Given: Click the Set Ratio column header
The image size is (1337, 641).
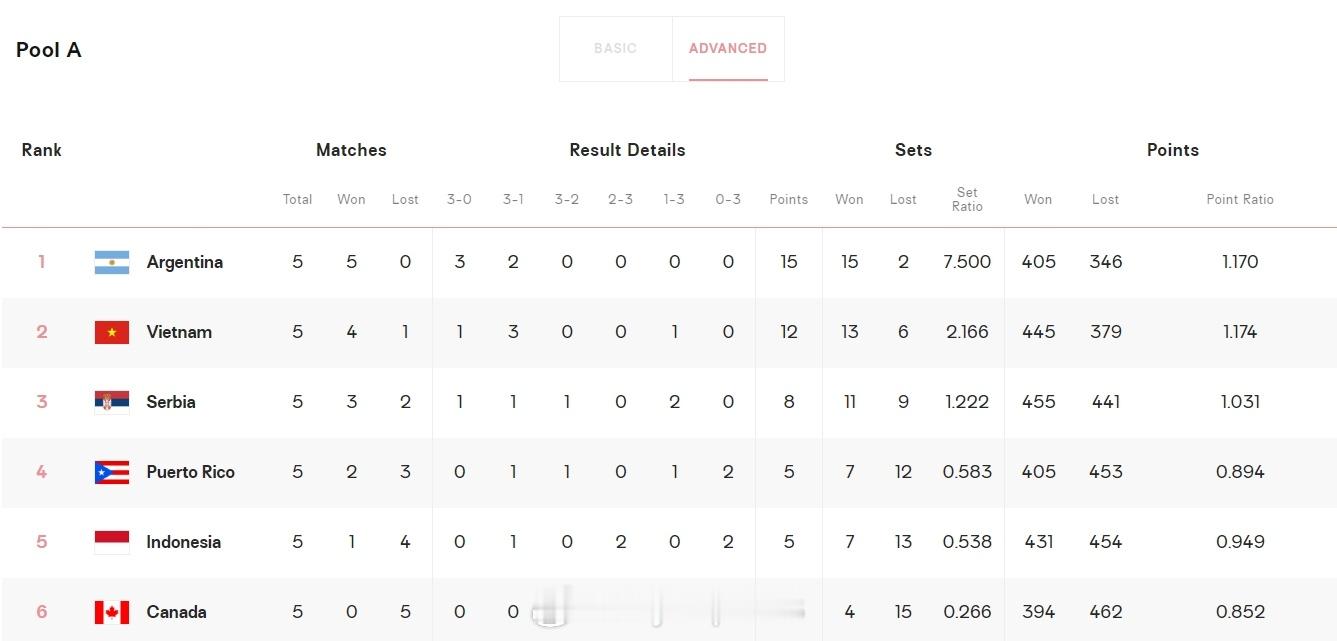Looking at the screenshot, I should point(967,199).
